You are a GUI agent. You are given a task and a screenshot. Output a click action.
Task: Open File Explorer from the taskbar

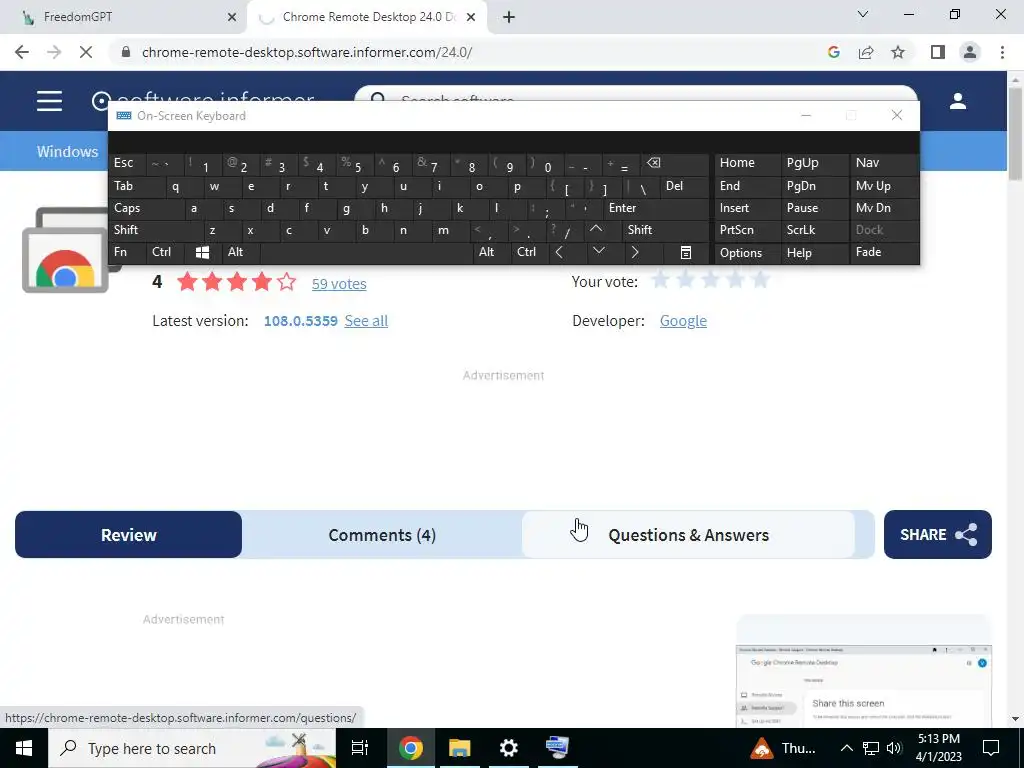(460, 748)
